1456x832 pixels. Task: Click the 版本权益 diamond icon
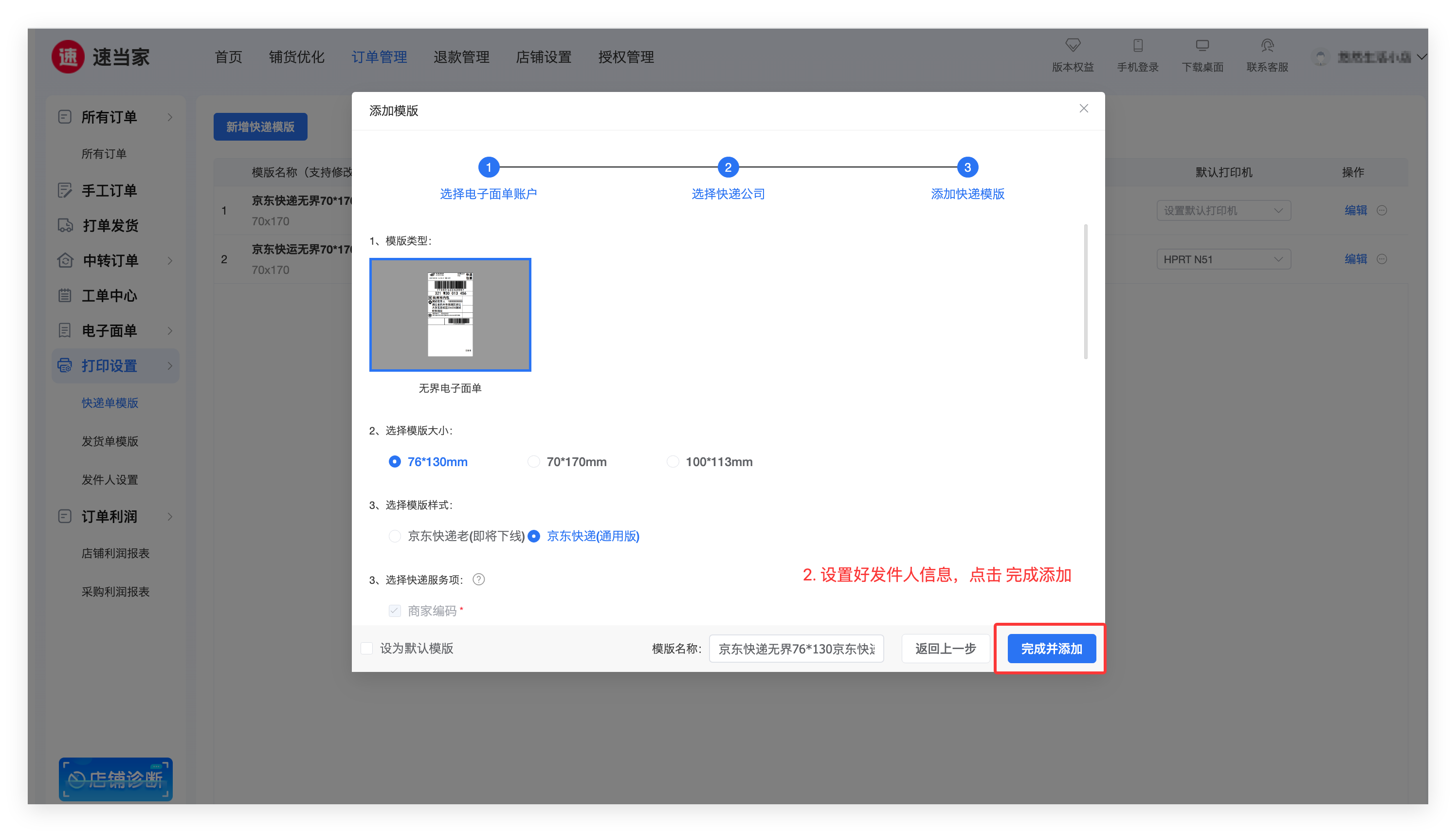[x=1073, y=46]
